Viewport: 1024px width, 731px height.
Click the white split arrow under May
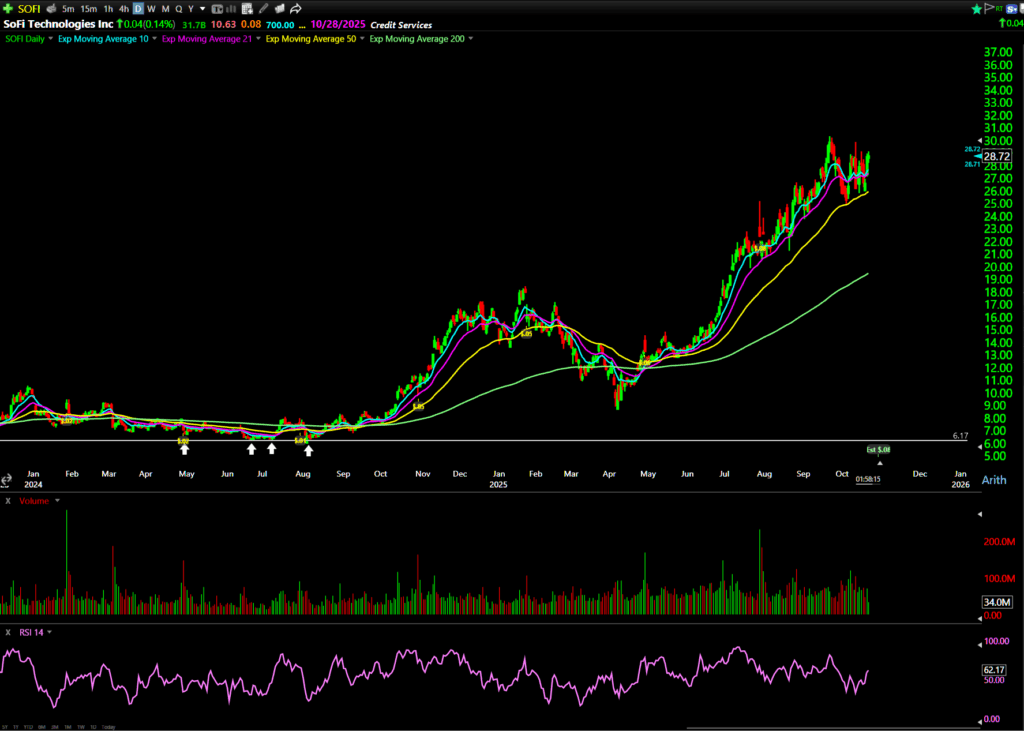pos(184,449)
